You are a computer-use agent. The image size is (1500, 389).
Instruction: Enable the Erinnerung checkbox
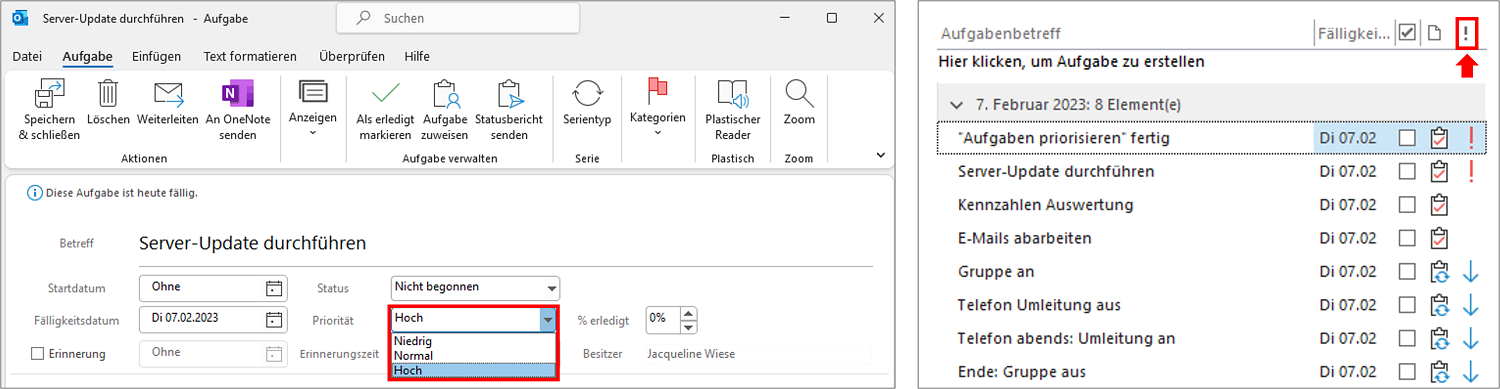[x=38, y=353]
